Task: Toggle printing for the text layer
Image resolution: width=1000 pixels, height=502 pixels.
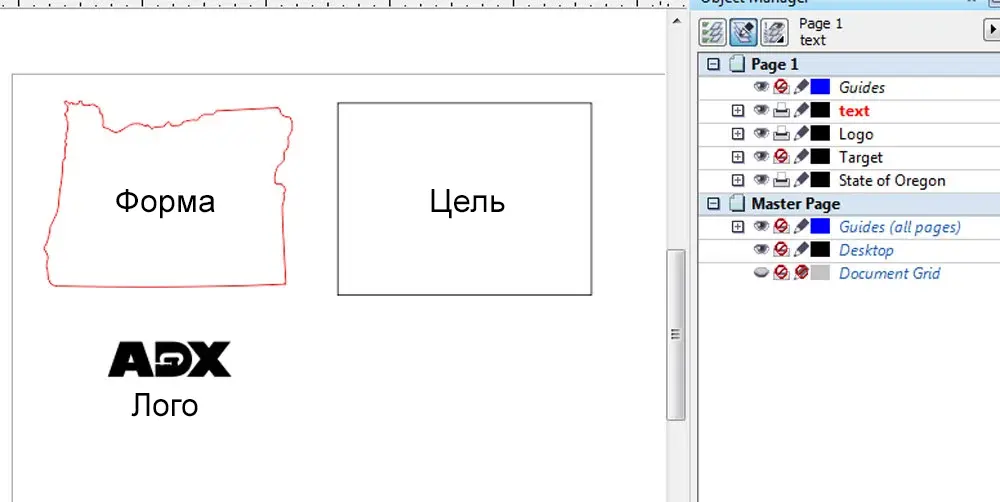Action: (x=781, y=110)
